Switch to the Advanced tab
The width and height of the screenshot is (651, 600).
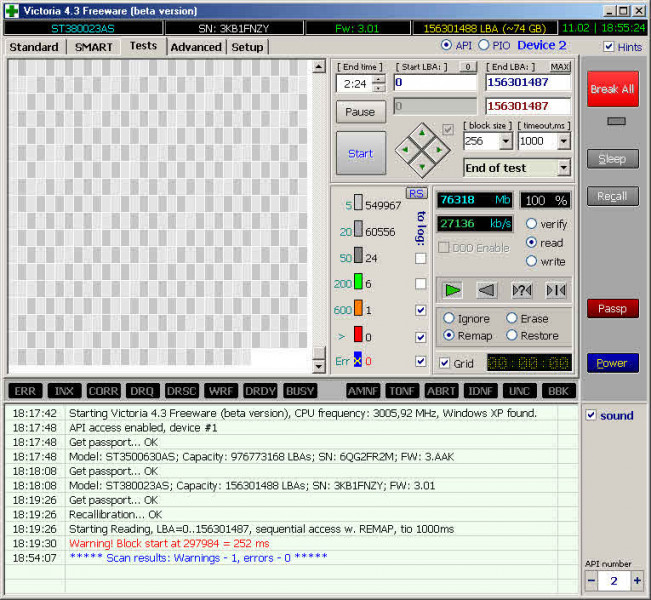[196, 47]
